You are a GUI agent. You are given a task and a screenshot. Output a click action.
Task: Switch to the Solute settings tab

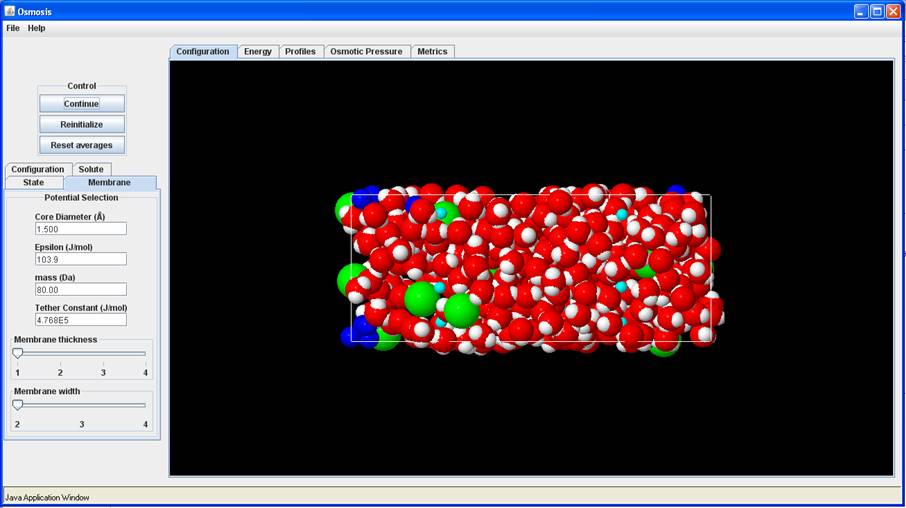91,169
